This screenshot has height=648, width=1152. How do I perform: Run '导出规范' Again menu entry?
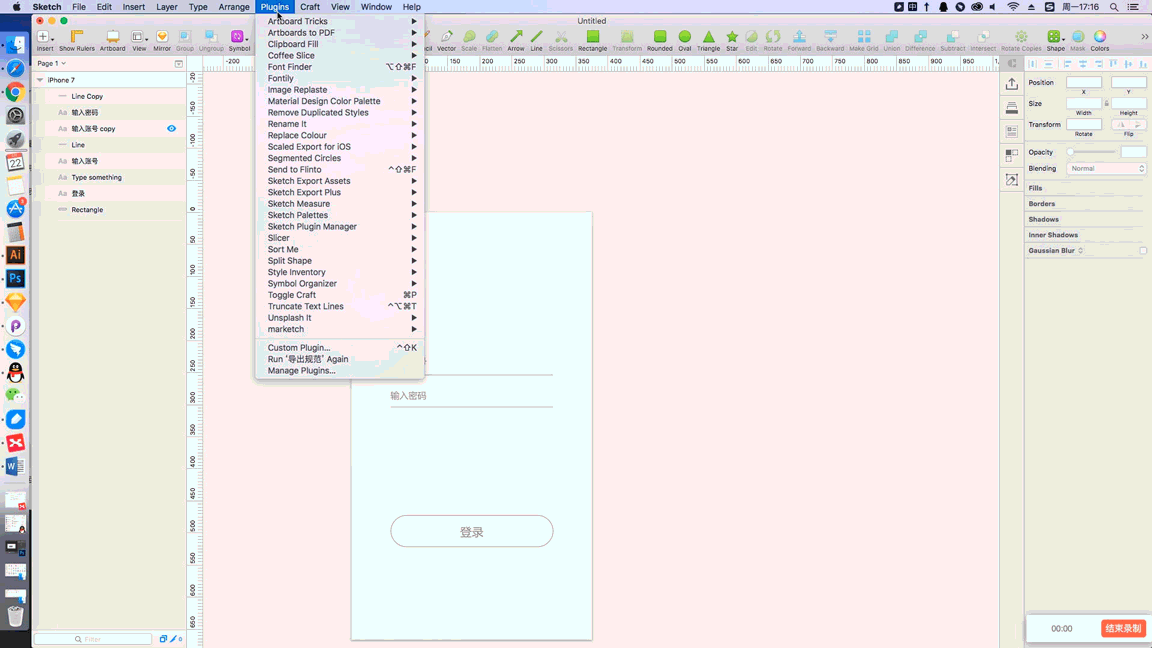pyautogui.click(x=339, y=359)
